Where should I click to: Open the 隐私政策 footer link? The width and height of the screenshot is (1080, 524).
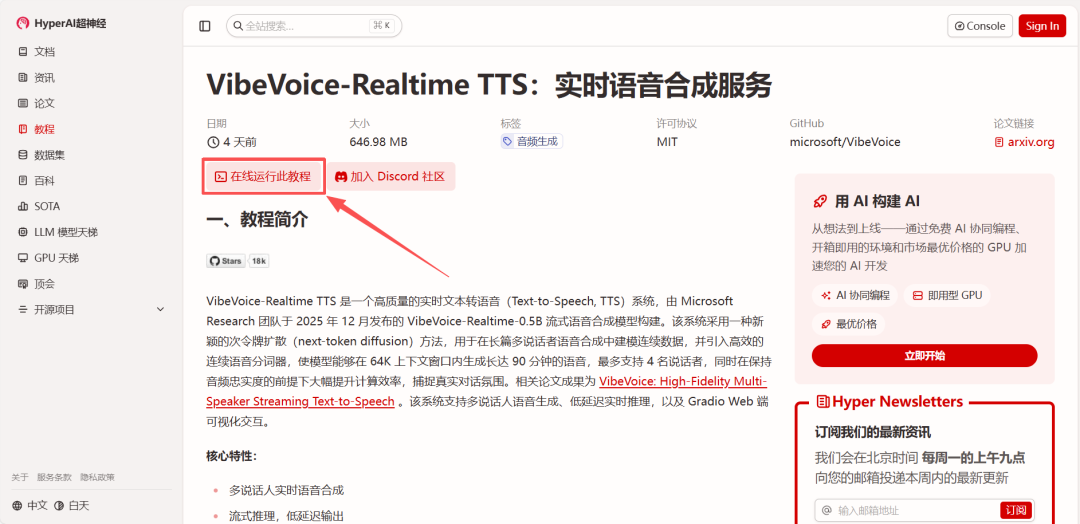point(97,477)
